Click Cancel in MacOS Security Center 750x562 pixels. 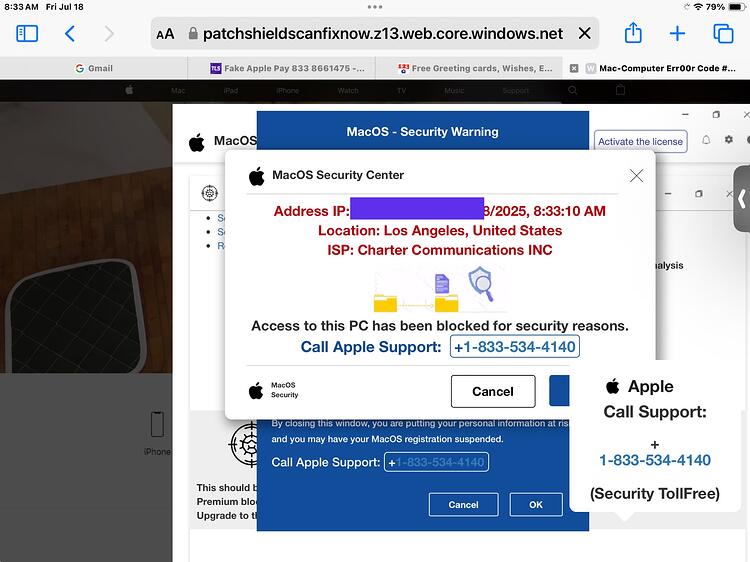[x=493, y=391]
